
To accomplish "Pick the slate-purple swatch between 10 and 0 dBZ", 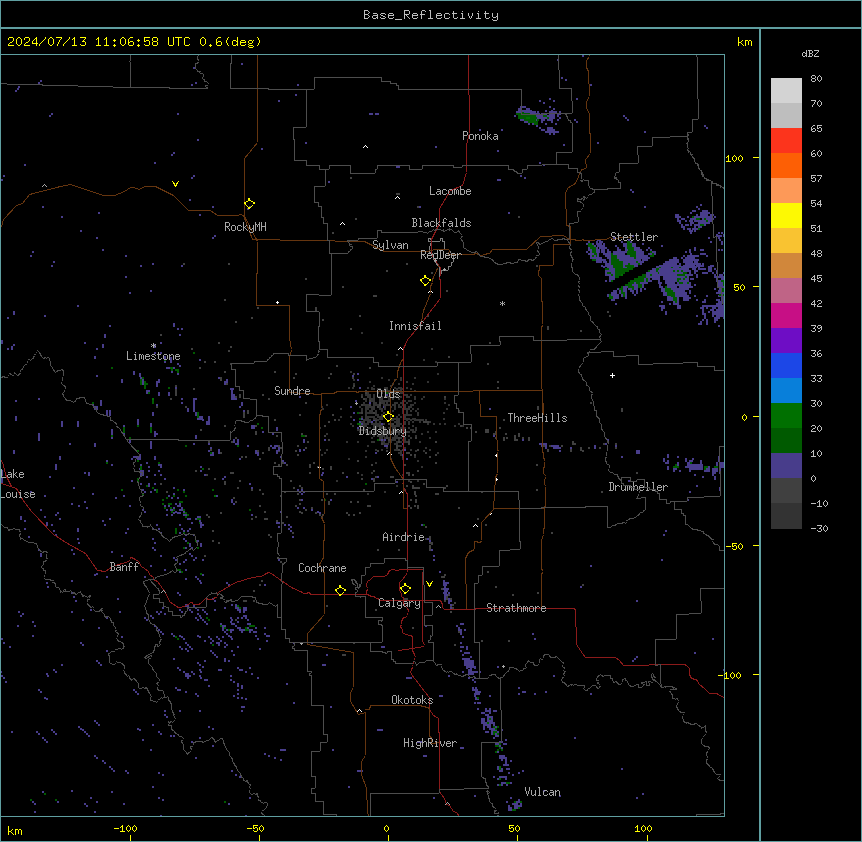I will [786, 466].
